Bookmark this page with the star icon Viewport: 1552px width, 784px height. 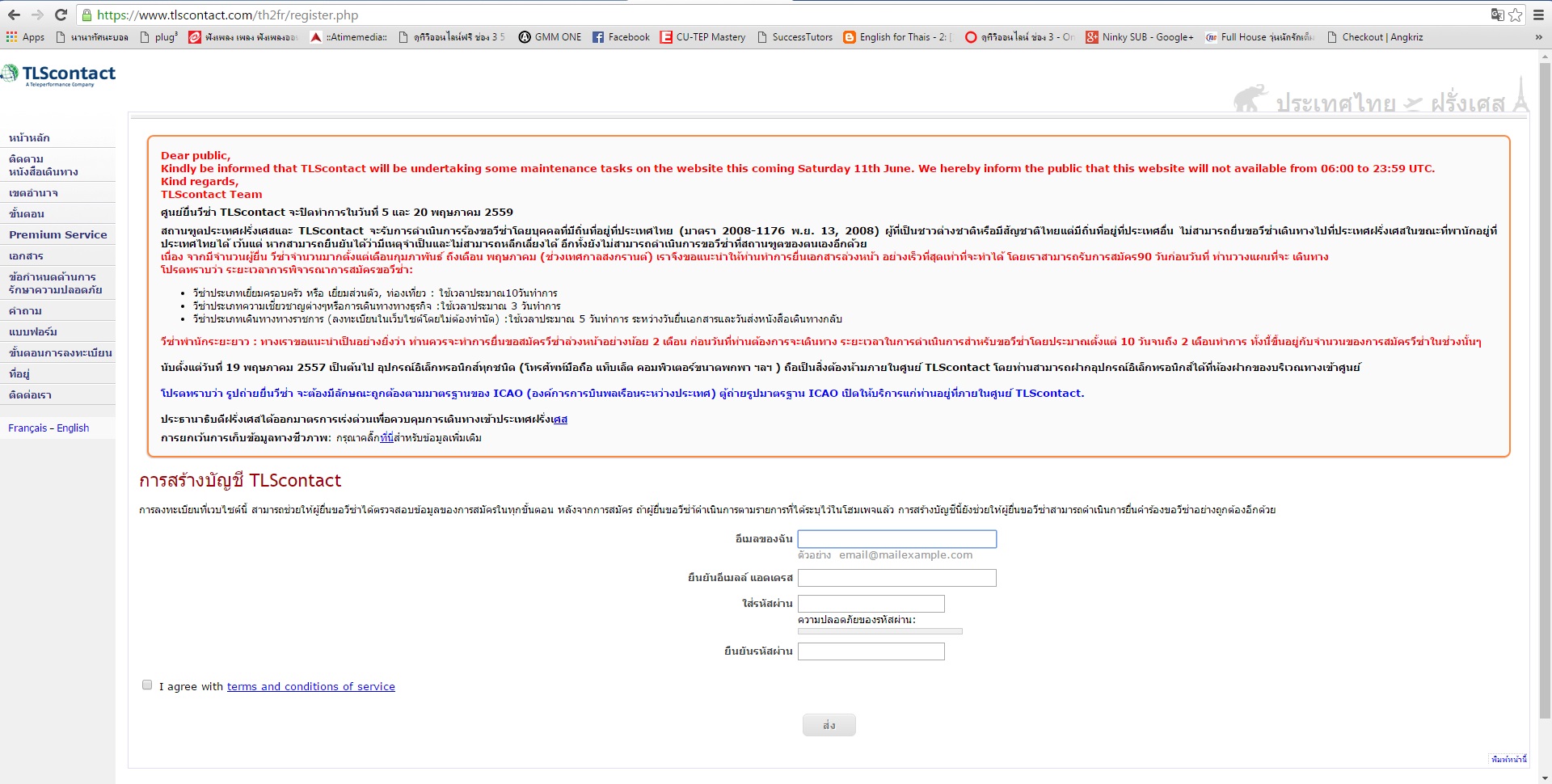[1515, 15]
